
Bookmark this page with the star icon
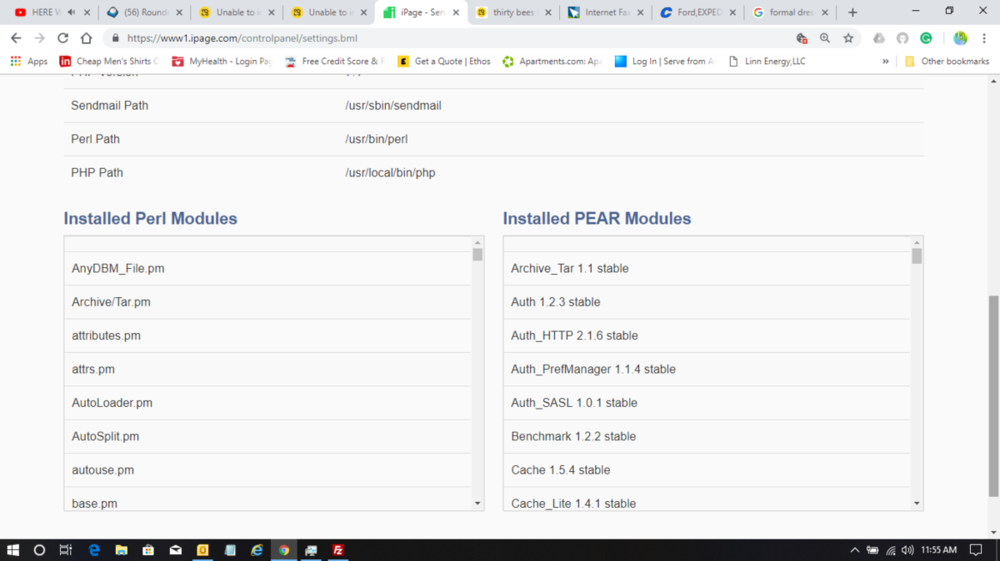(848, 38)
